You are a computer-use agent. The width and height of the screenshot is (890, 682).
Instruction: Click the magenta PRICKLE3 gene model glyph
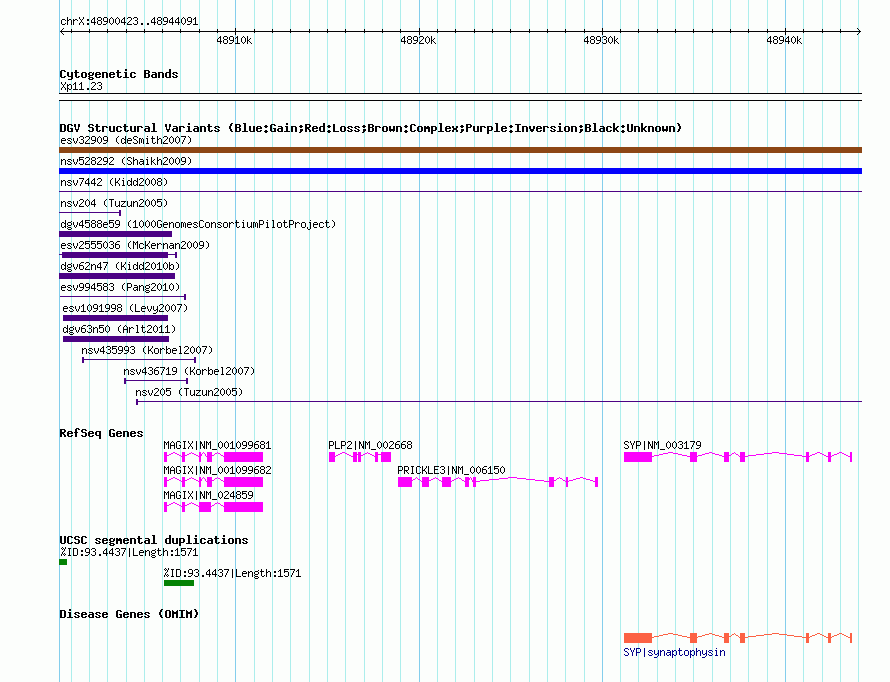498,482
